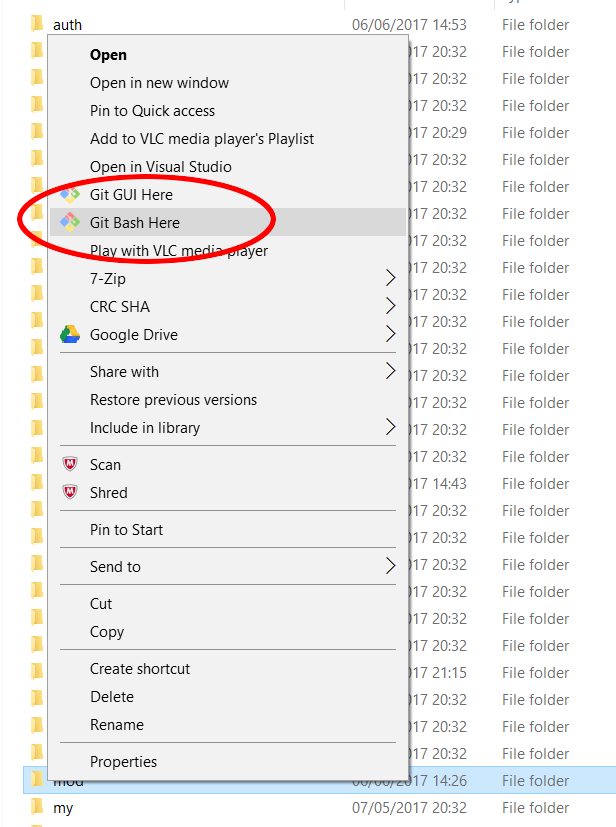Choose Open from the context menu

[228, 55]
